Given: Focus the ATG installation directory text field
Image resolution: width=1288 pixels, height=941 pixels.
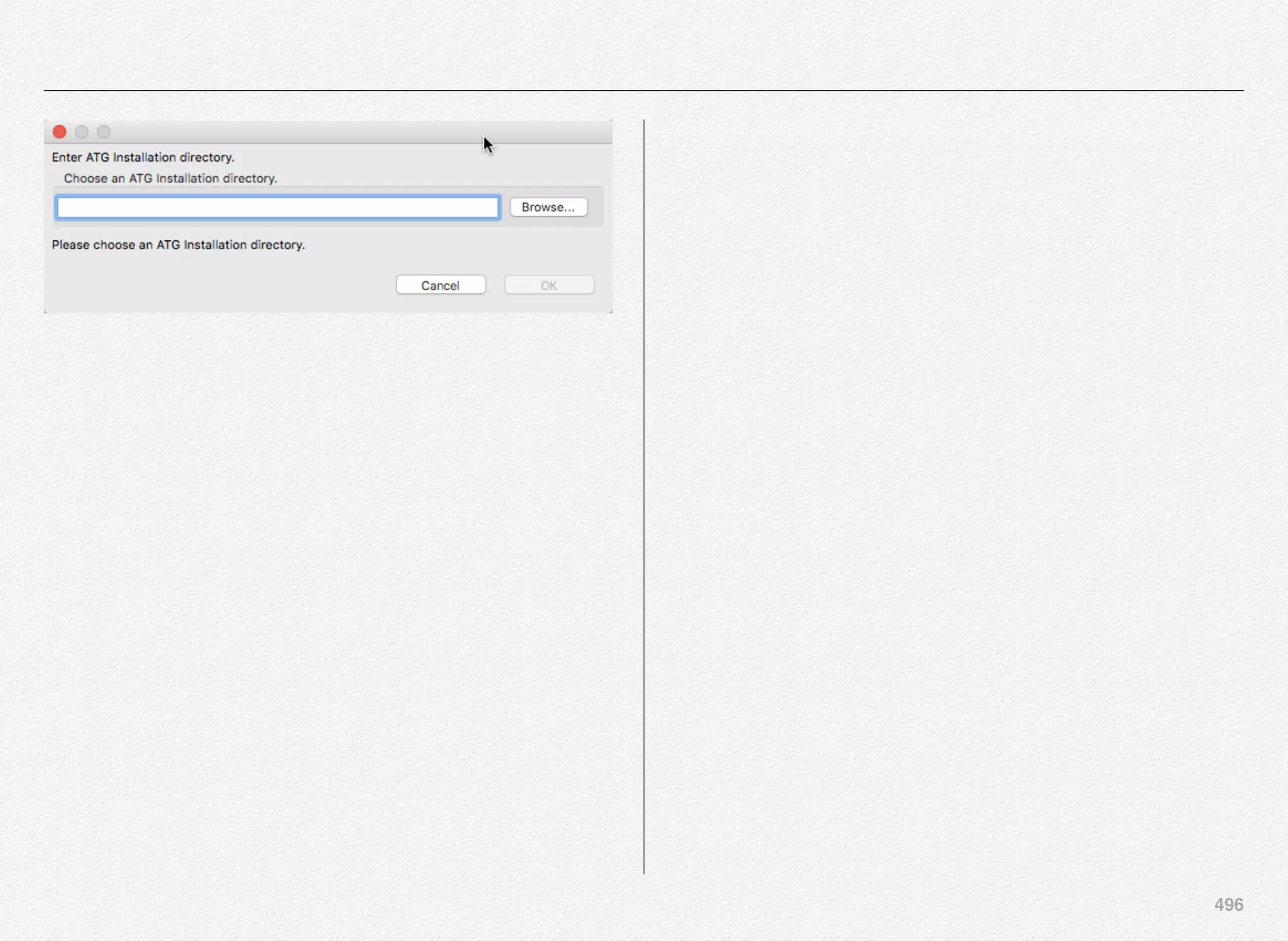Looking at the screenshot, I should [277, 208].
